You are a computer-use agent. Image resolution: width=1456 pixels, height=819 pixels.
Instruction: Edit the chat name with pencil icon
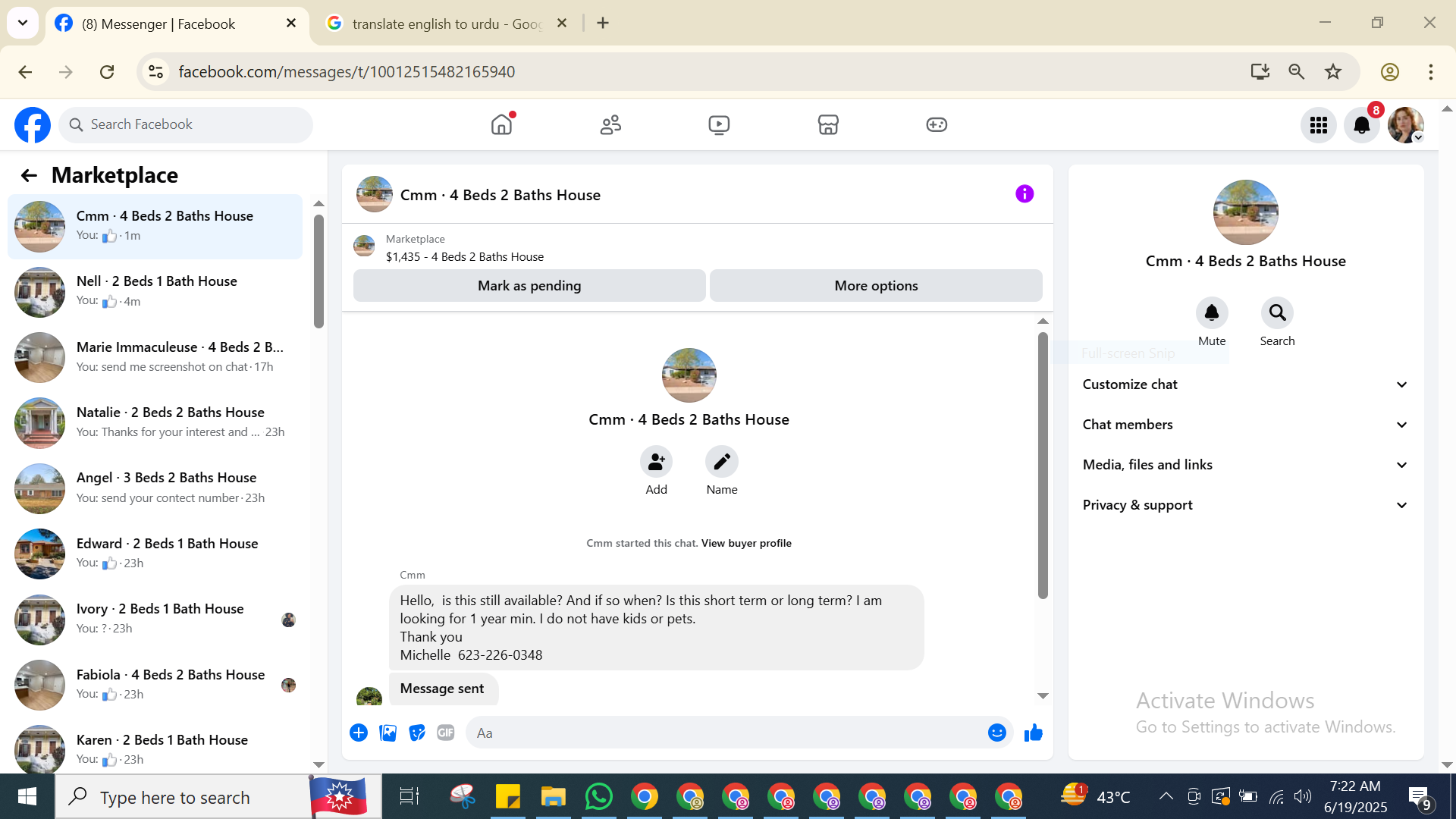click(x=722, y=462)
